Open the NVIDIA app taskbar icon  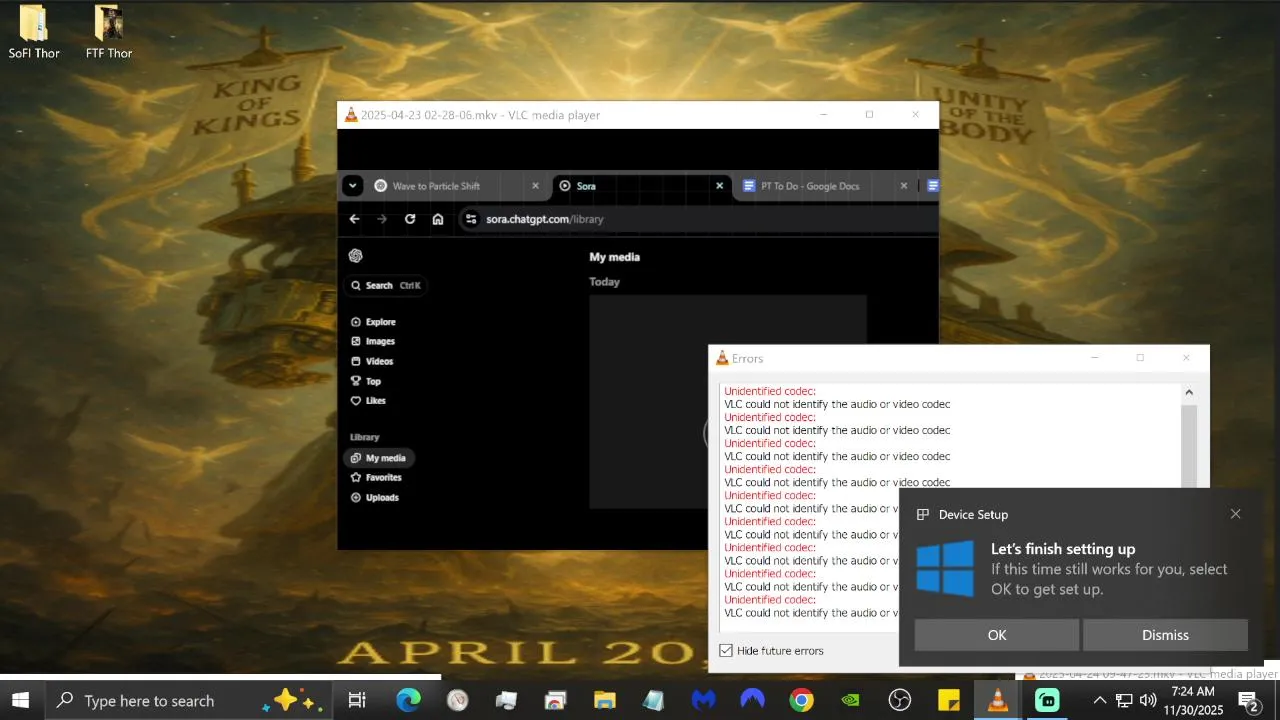pos(850,700)
